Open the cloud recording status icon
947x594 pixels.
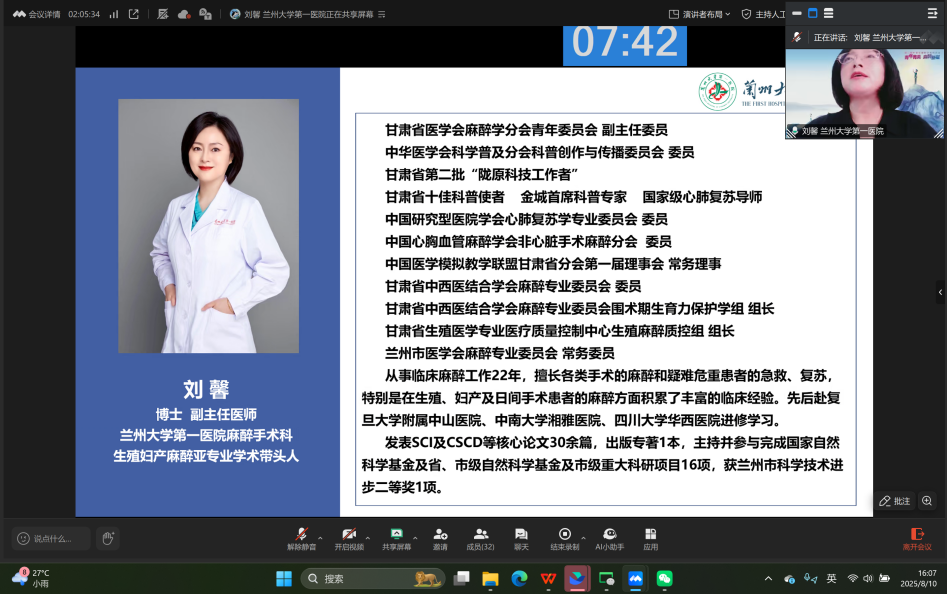(x=184, y=14)
